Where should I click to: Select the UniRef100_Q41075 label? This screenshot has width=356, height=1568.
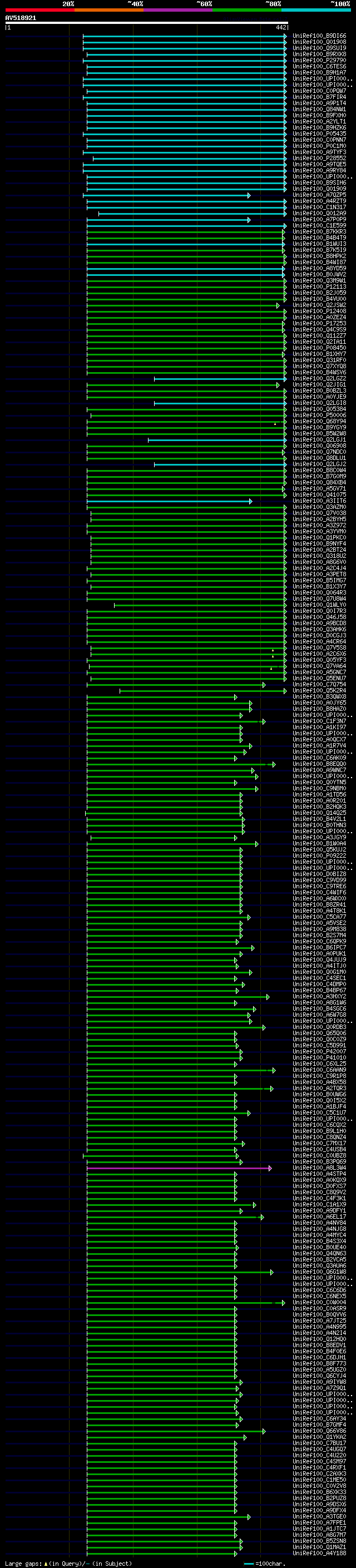tap(319, 495)
